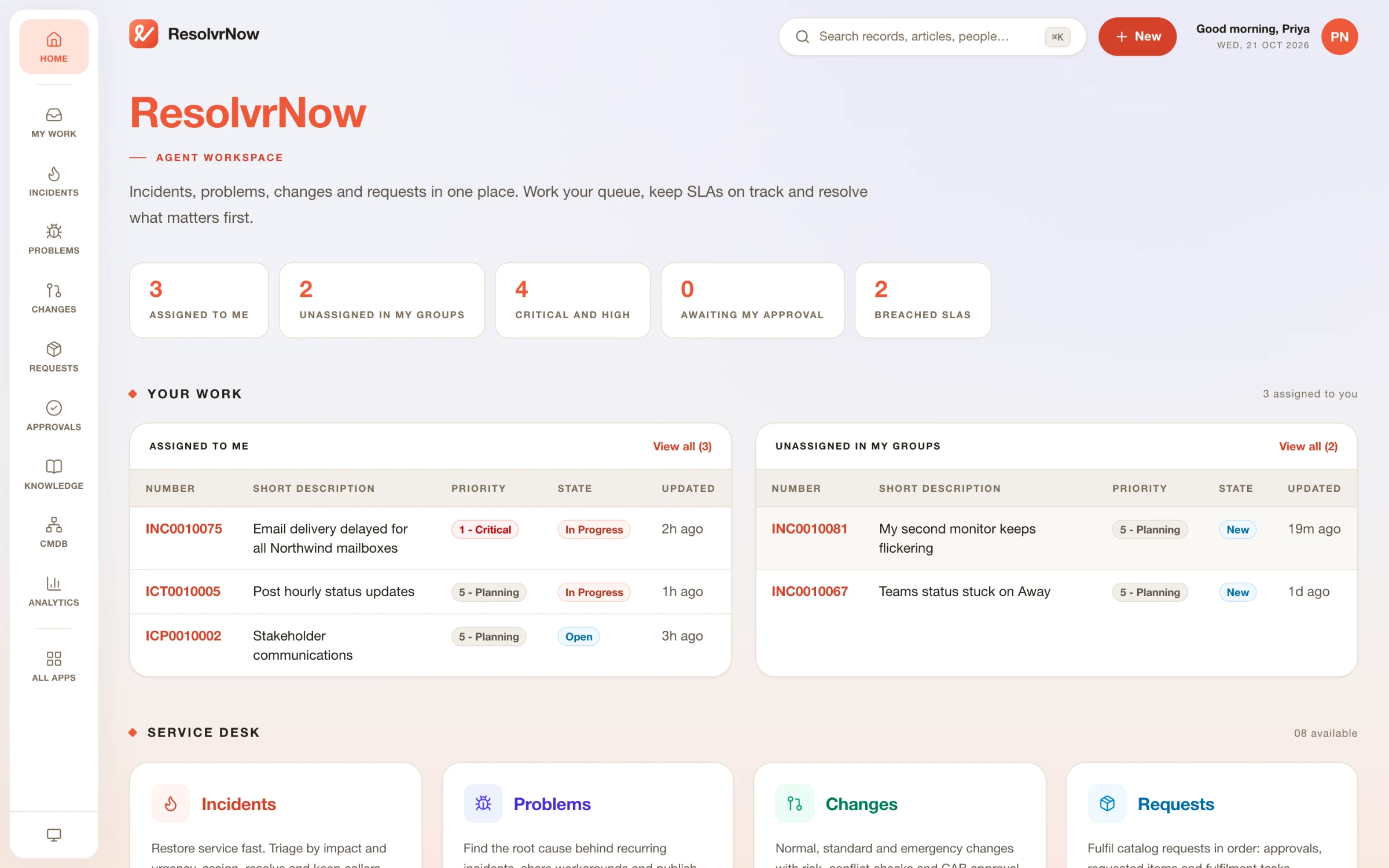
Task: Click '5 - Planning' badge for ICT0010005
Action: click(488, 592)
